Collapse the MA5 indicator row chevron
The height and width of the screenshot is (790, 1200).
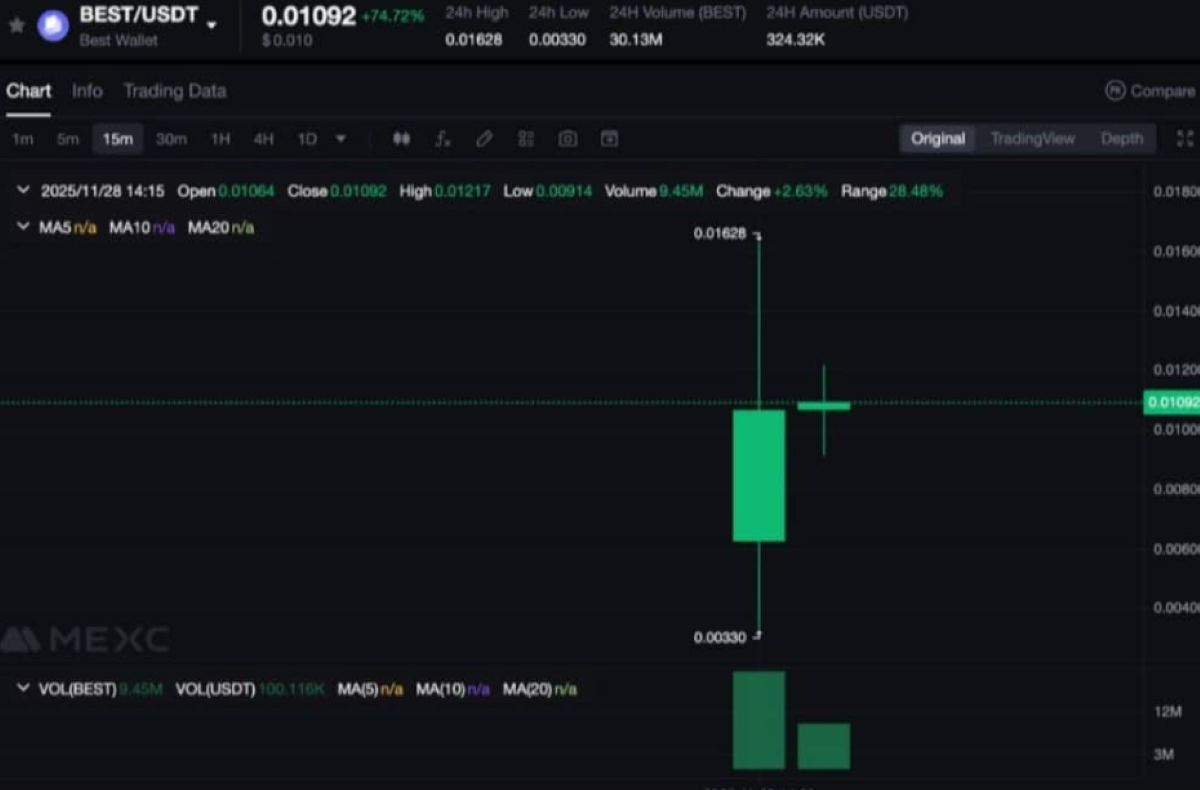[x=22, y=226]
